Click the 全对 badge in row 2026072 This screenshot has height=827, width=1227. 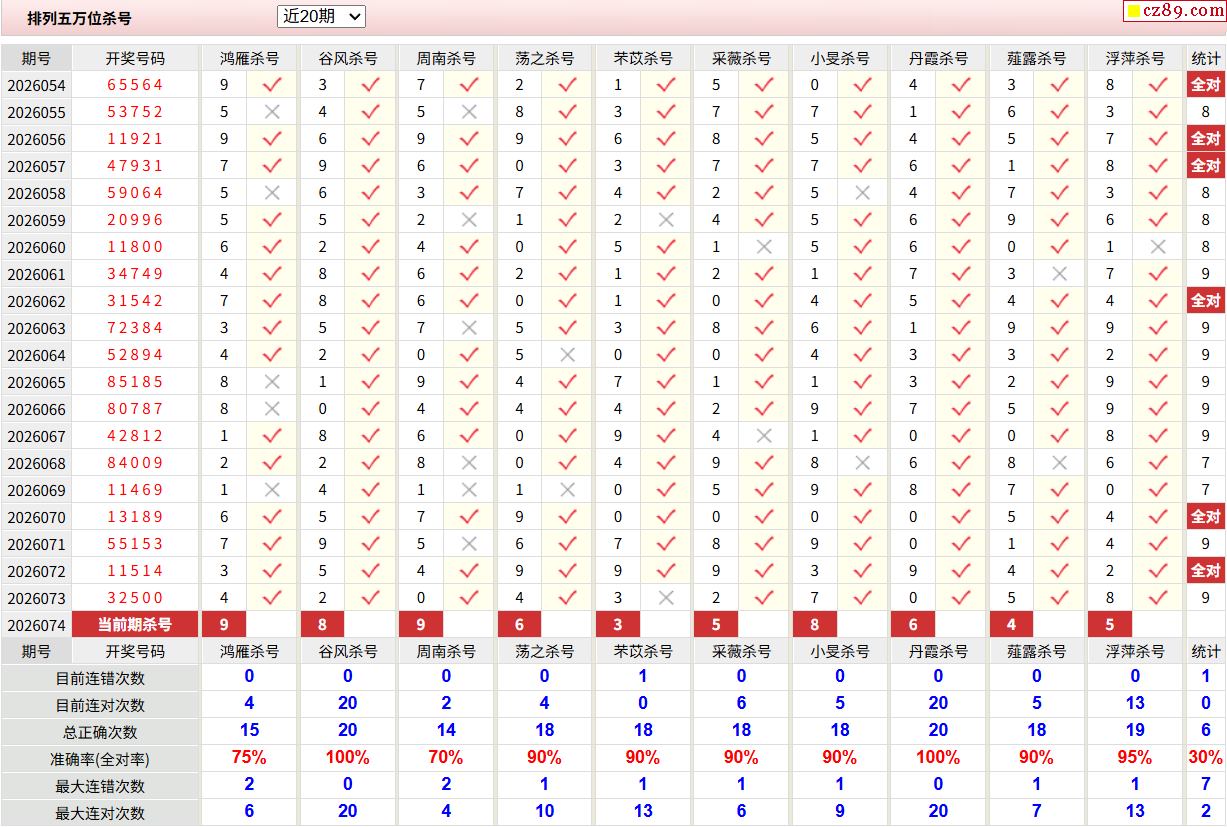[1206, 571]
